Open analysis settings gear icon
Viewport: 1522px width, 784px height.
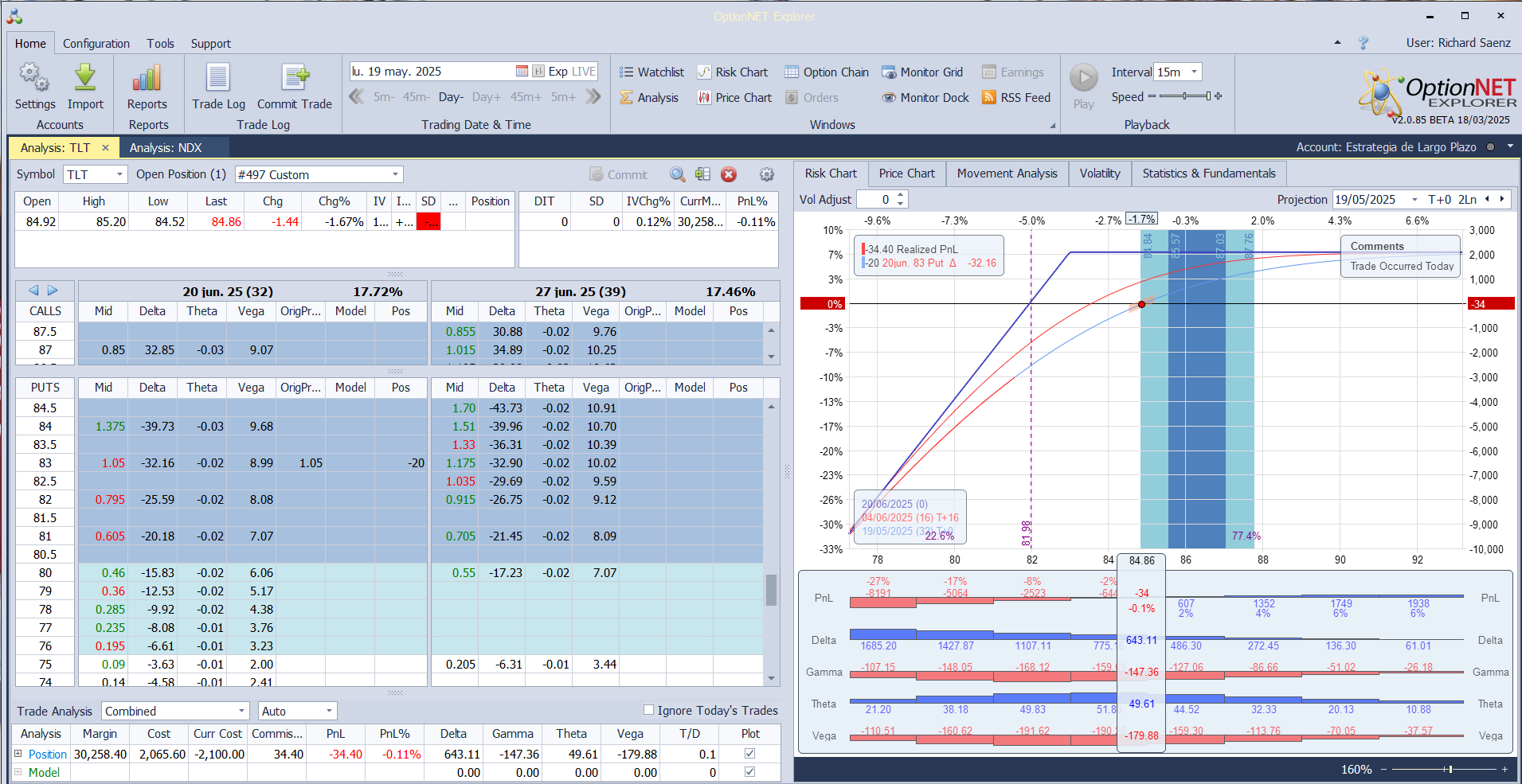(x=767, y=174)
